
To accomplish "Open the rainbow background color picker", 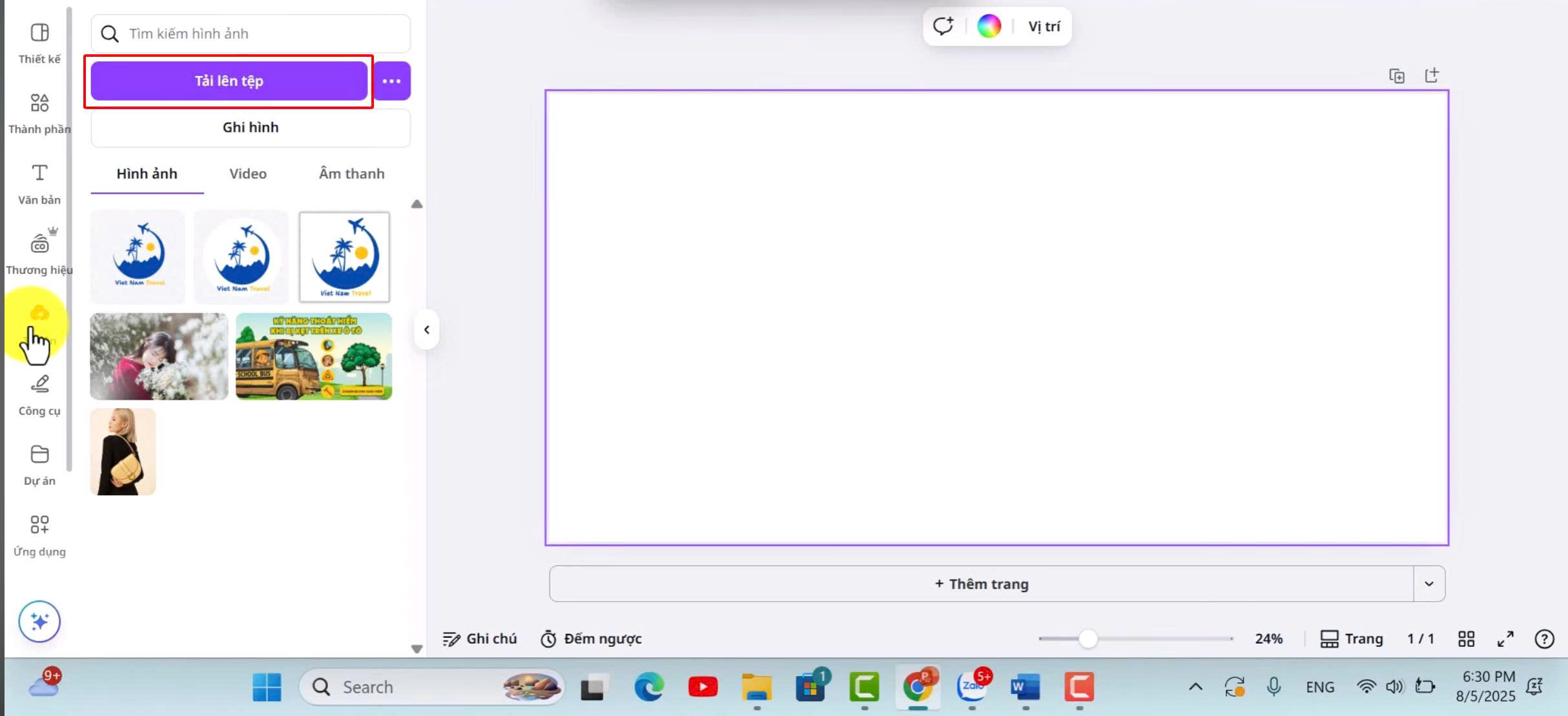I will [x=989, y=26].
